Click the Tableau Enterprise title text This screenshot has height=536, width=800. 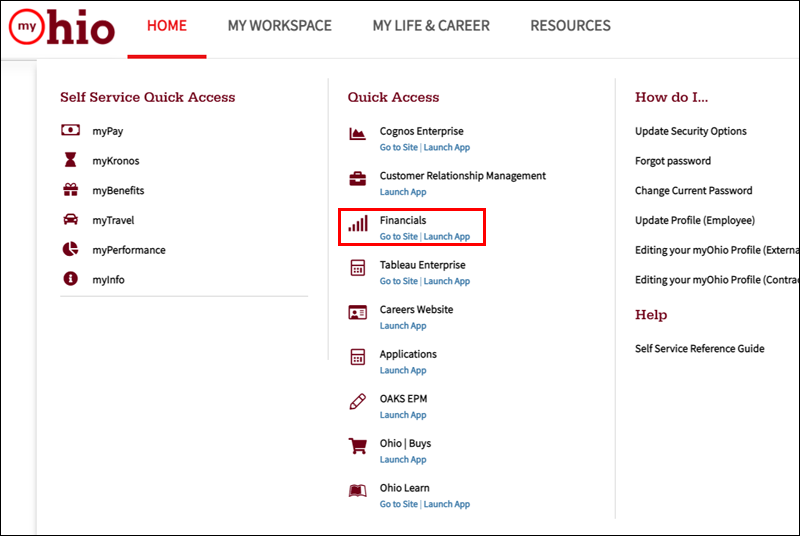coord(422,265)
